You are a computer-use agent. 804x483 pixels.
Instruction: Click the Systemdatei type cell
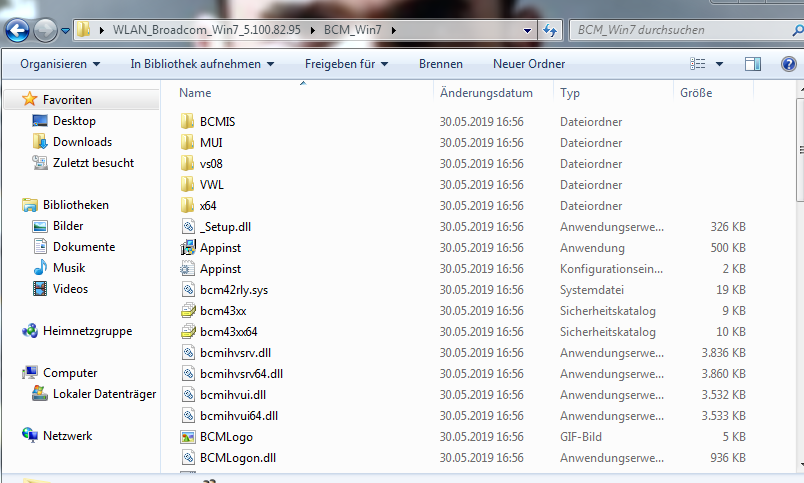592,290
